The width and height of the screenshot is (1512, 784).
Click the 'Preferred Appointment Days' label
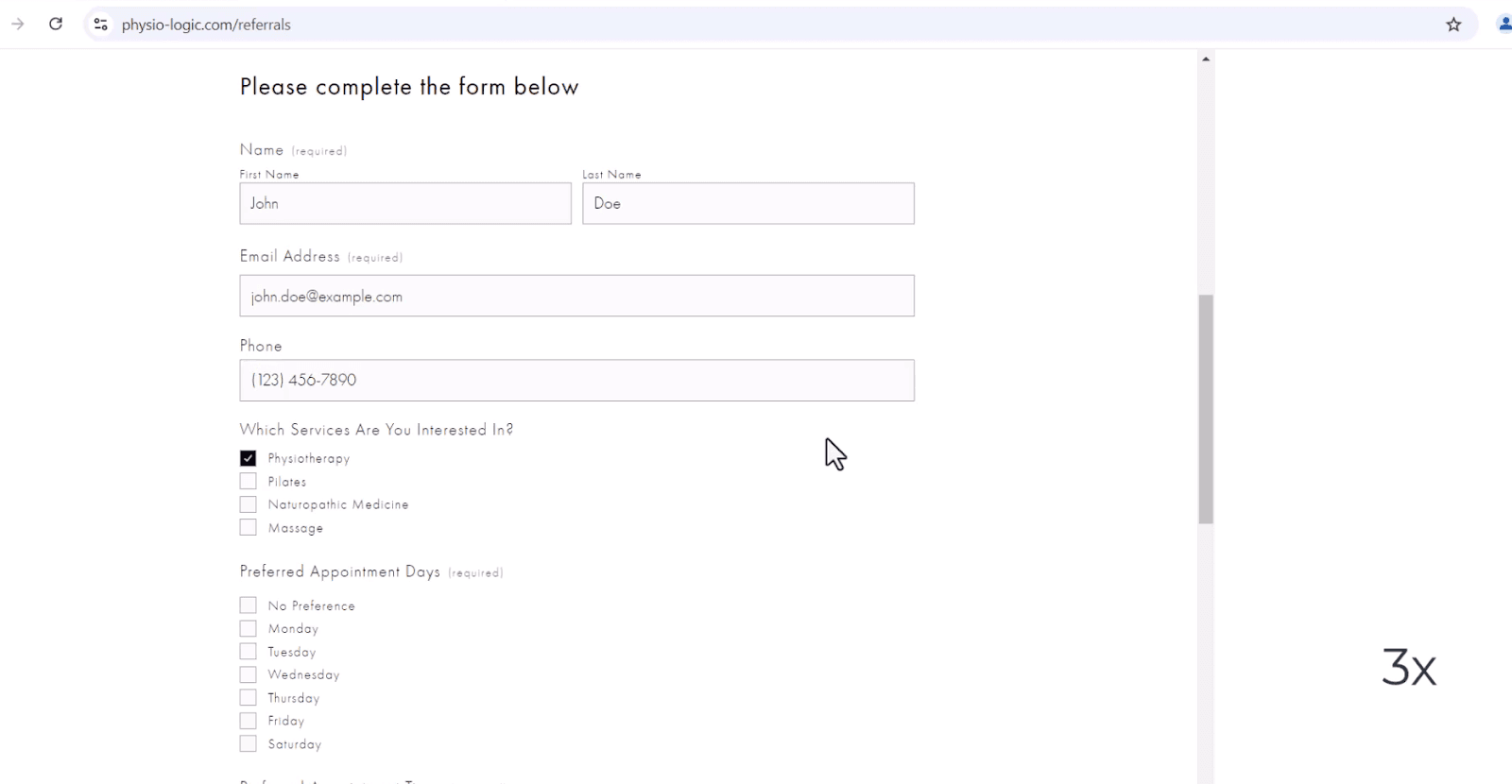(340, 571)
